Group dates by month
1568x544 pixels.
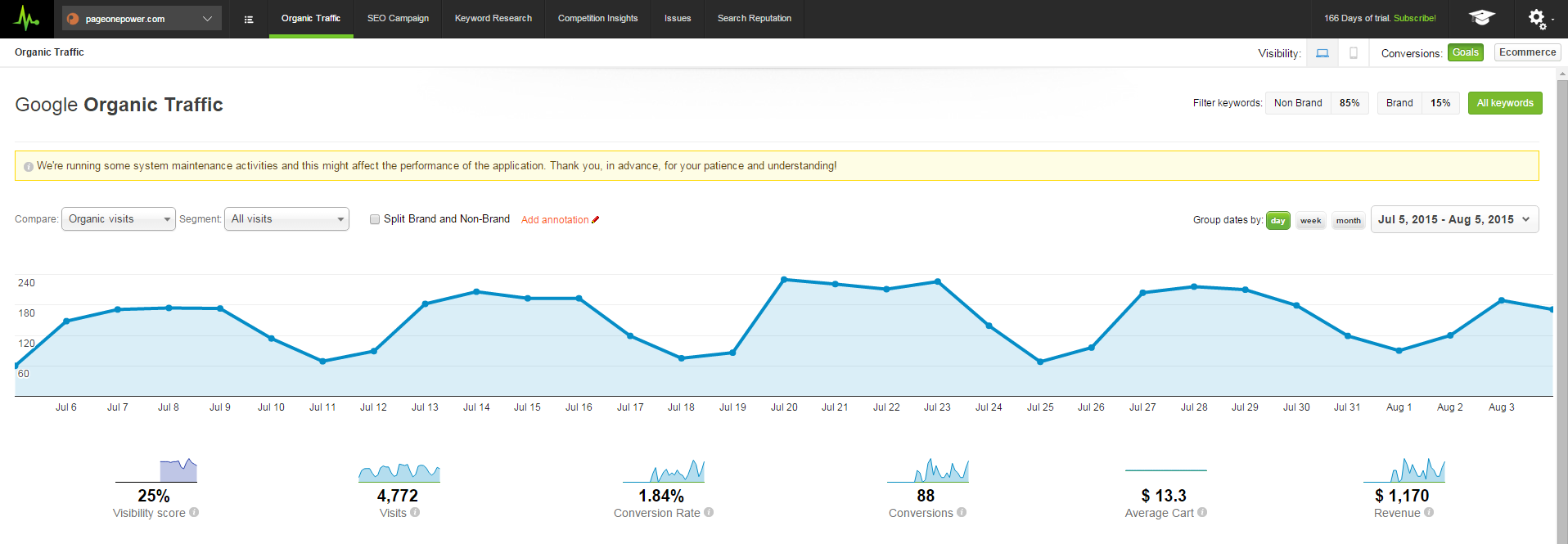[1348, 221]
